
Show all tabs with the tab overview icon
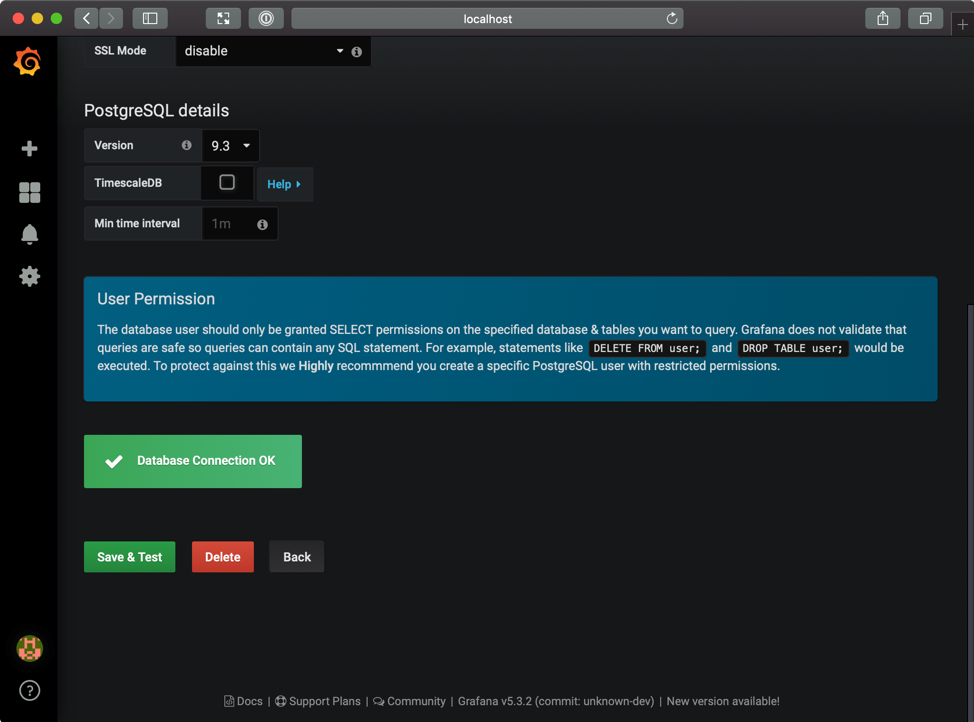pyautogui.click(x=926, y=19)
